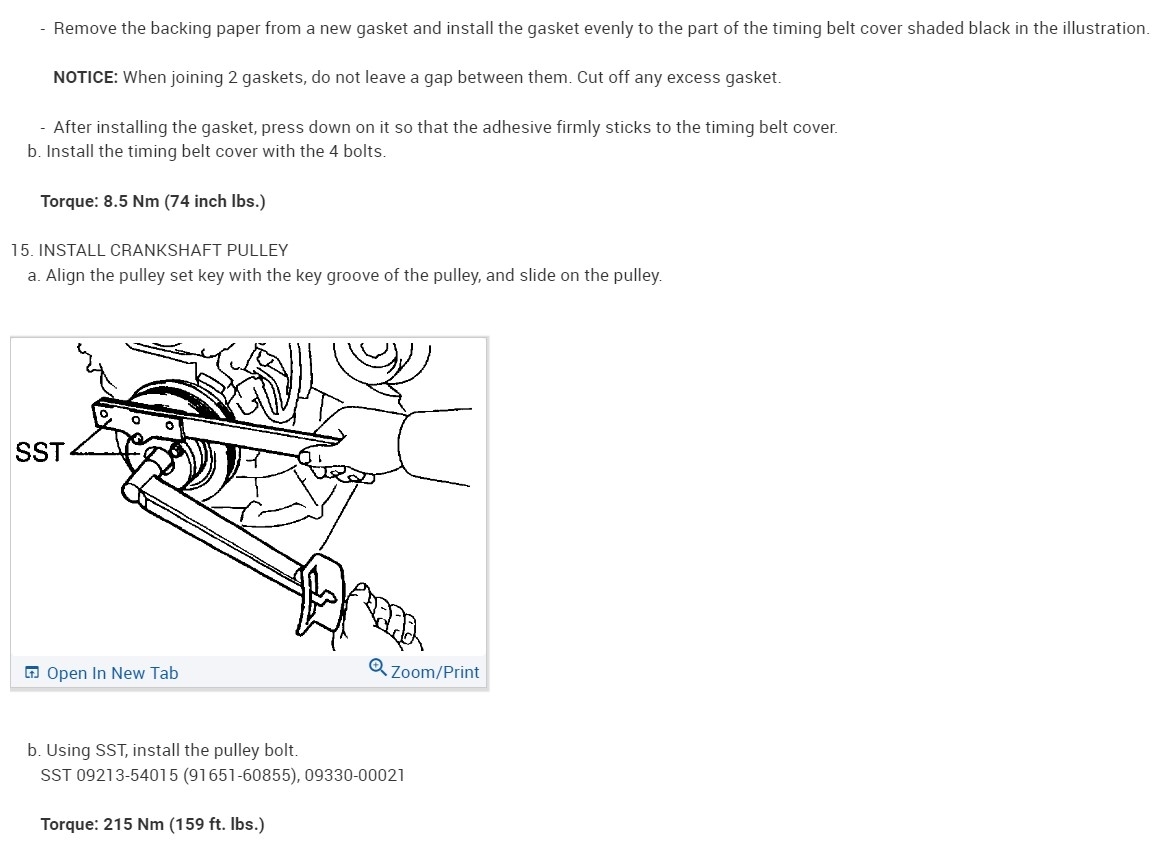Click the bold NOTICE label
This screenshot has height=843, width=1167.
86,77
